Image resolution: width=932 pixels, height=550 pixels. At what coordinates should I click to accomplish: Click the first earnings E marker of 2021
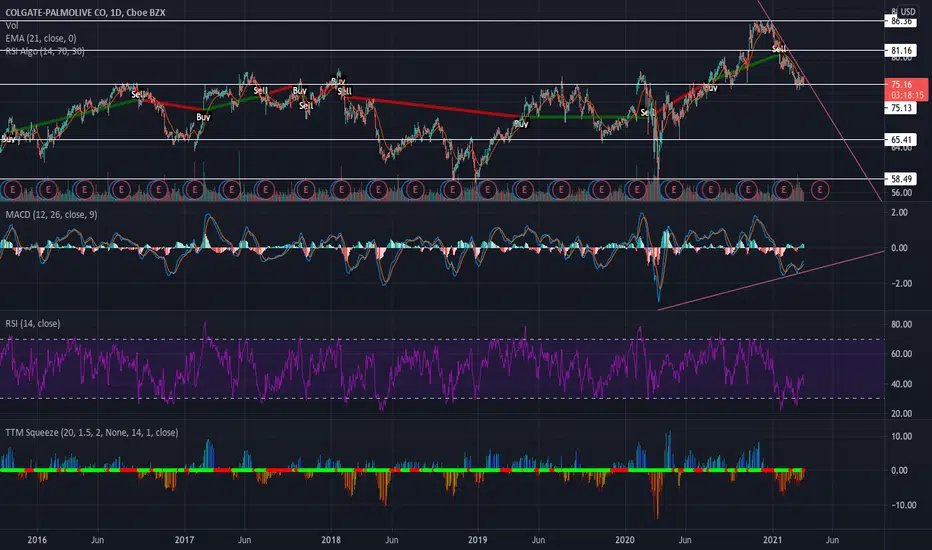(x=783, y=190)
